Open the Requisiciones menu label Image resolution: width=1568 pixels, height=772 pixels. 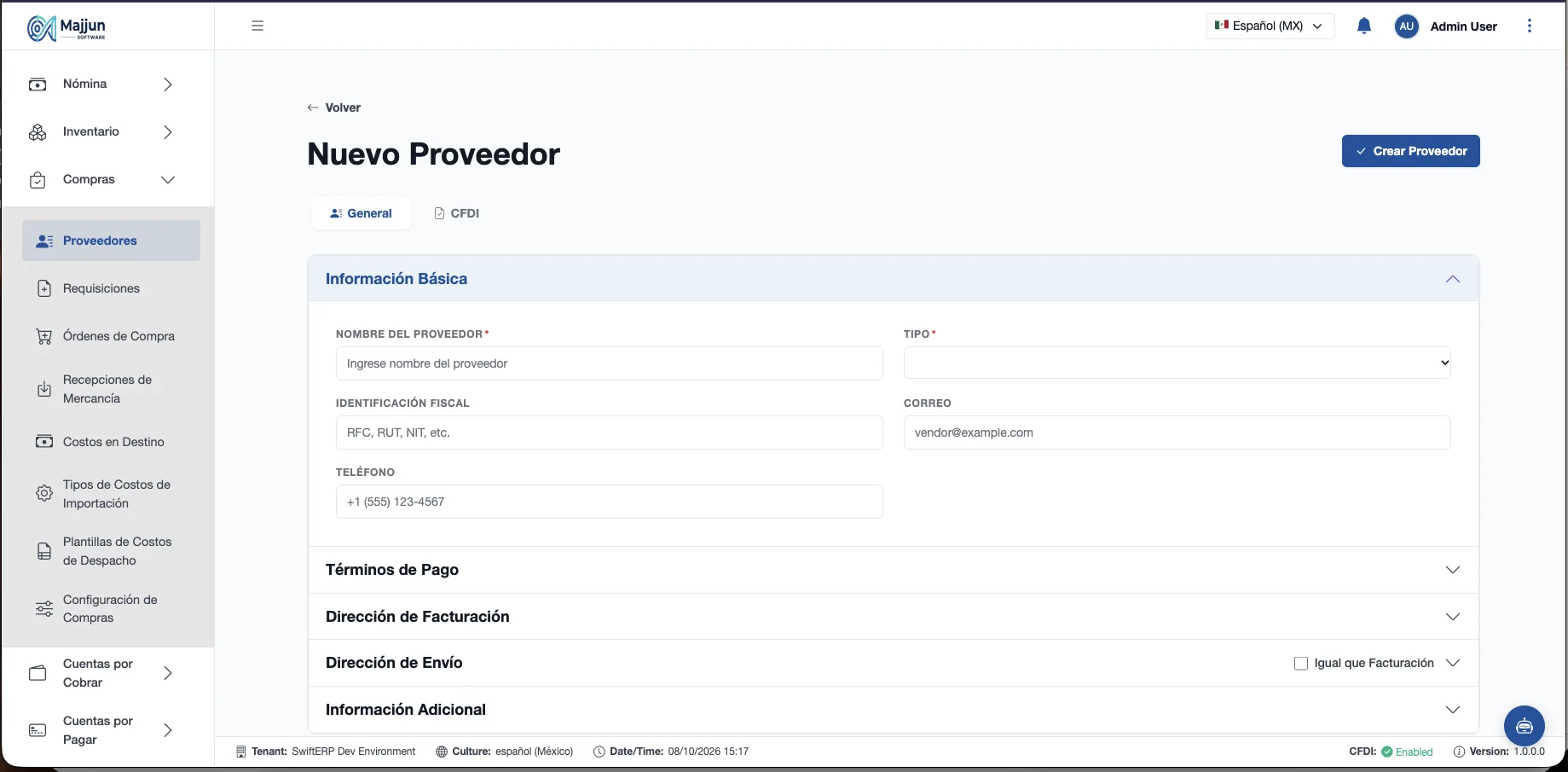[x=101, y=288]
